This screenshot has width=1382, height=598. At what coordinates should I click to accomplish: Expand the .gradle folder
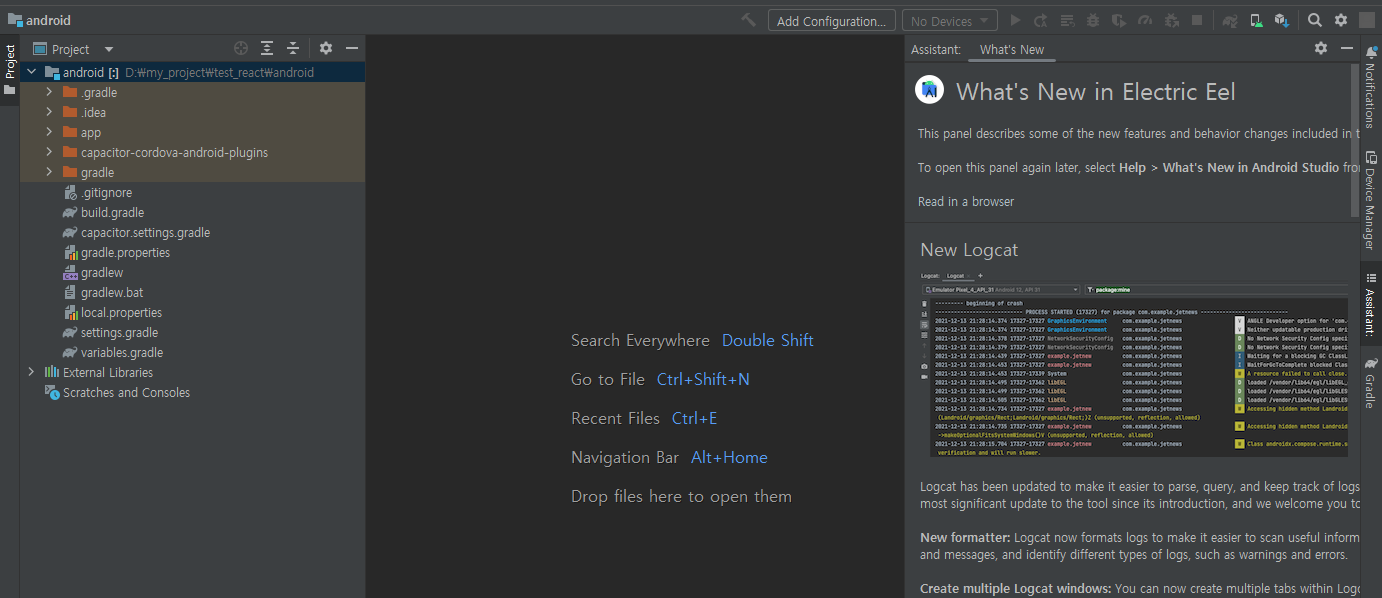(49, 92)
